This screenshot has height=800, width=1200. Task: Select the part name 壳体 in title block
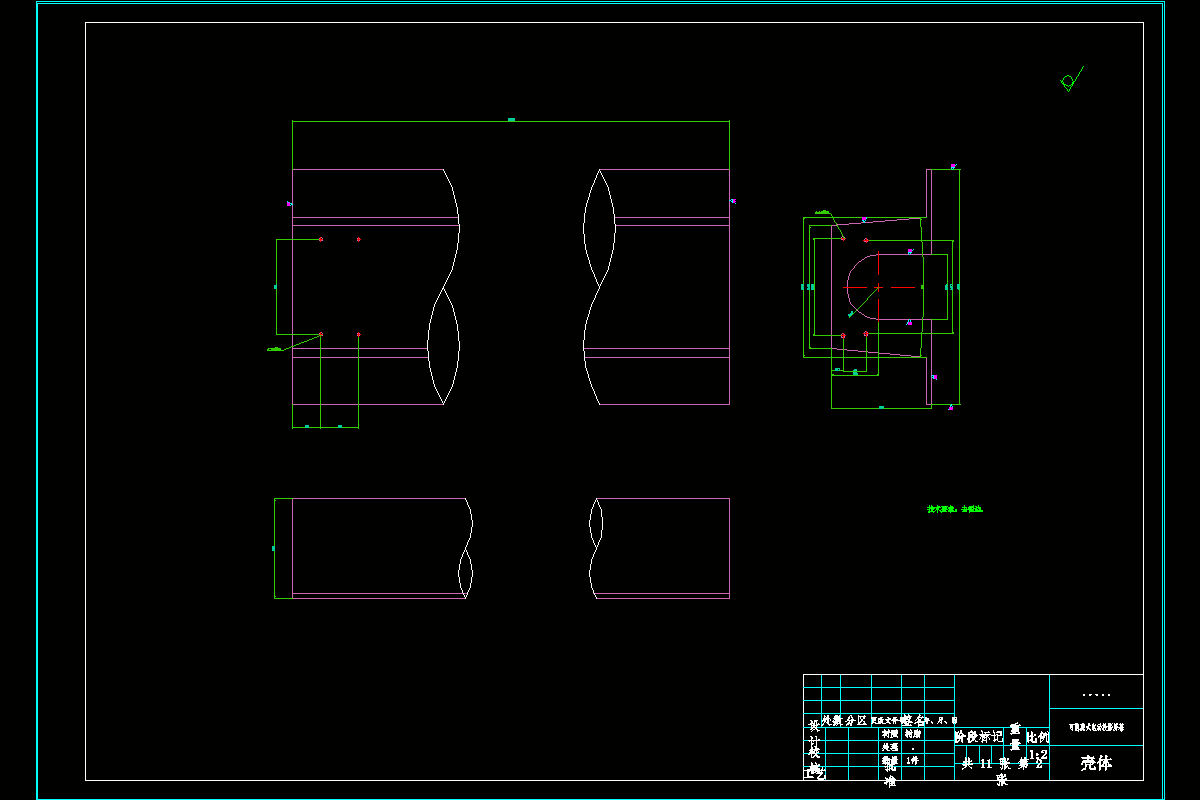click(x=1096, y=763)
